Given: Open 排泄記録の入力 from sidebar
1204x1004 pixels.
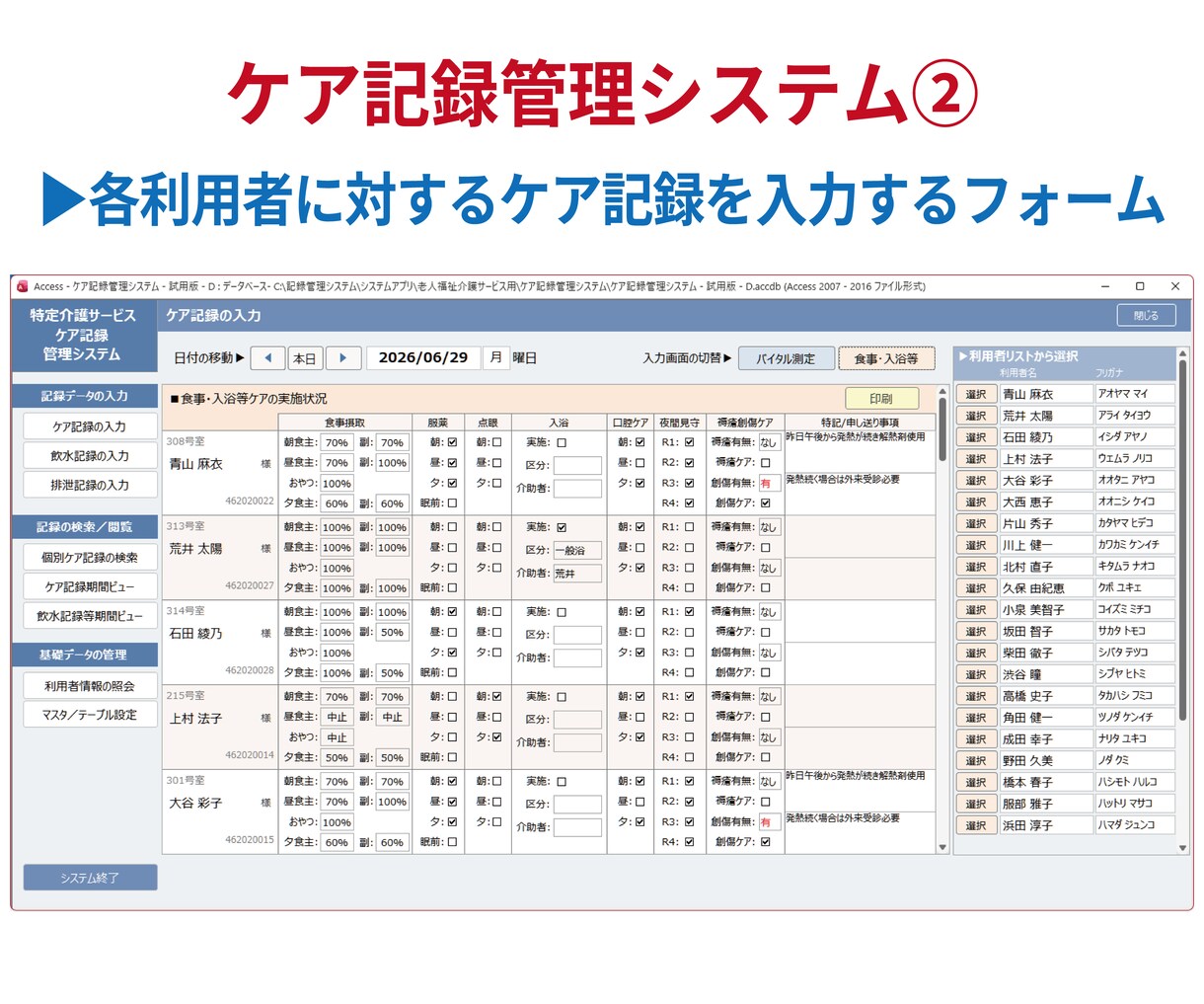Looking at the screenshot, I should 90,485.
